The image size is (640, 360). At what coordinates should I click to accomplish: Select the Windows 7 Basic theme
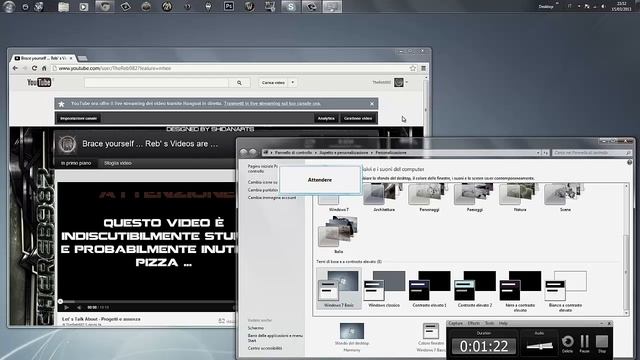pos(339,288)
